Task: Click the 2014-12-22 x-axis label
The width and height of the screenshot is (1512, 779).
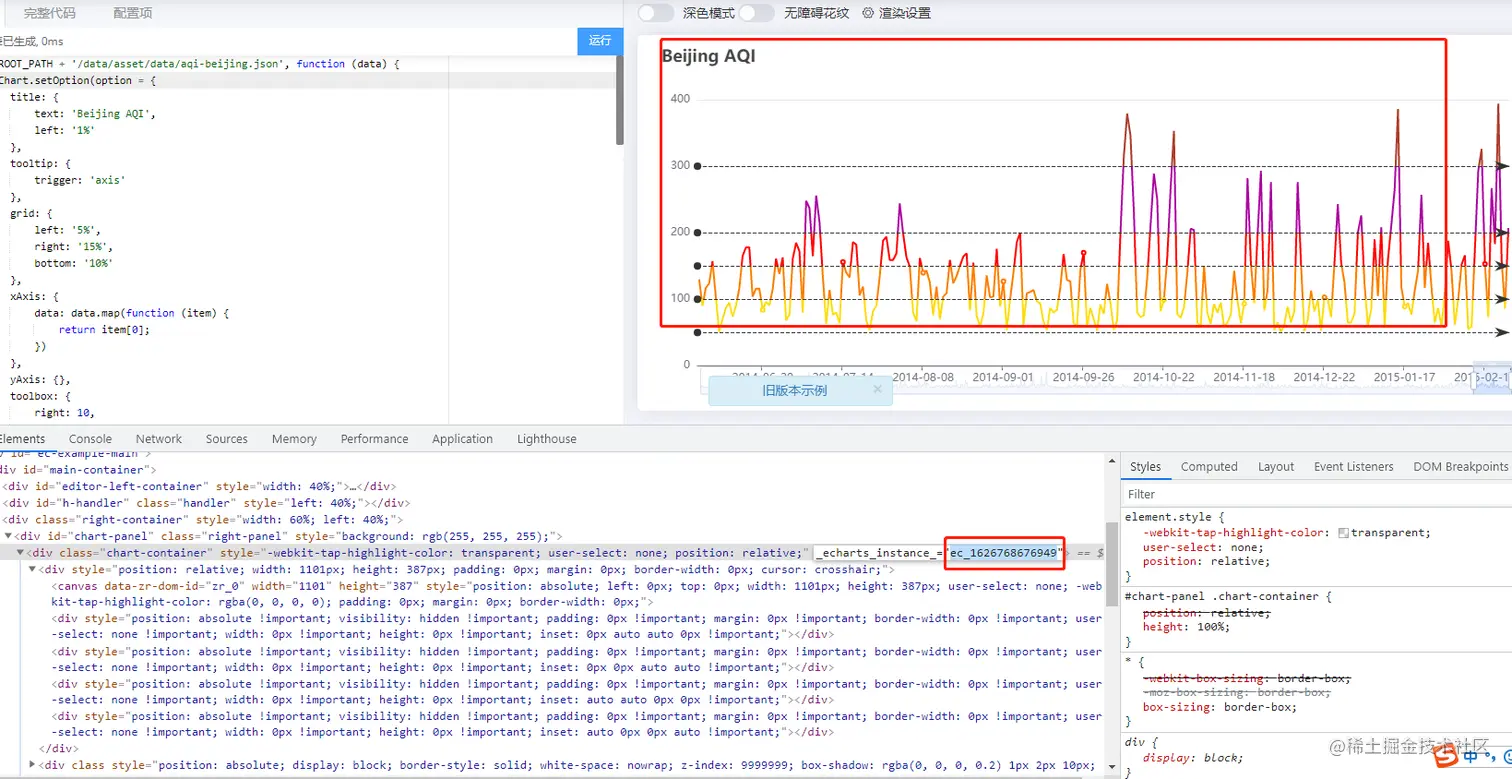Action: (1324, 377)
